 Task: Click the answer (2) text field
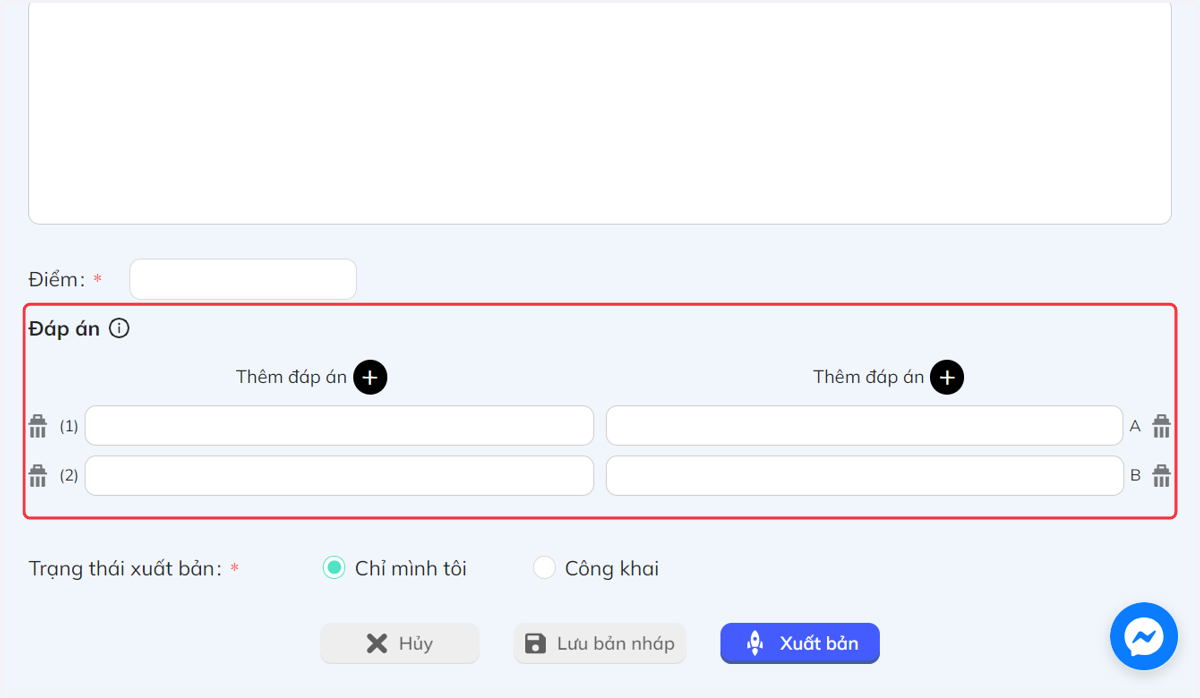(x=339, y=475)
